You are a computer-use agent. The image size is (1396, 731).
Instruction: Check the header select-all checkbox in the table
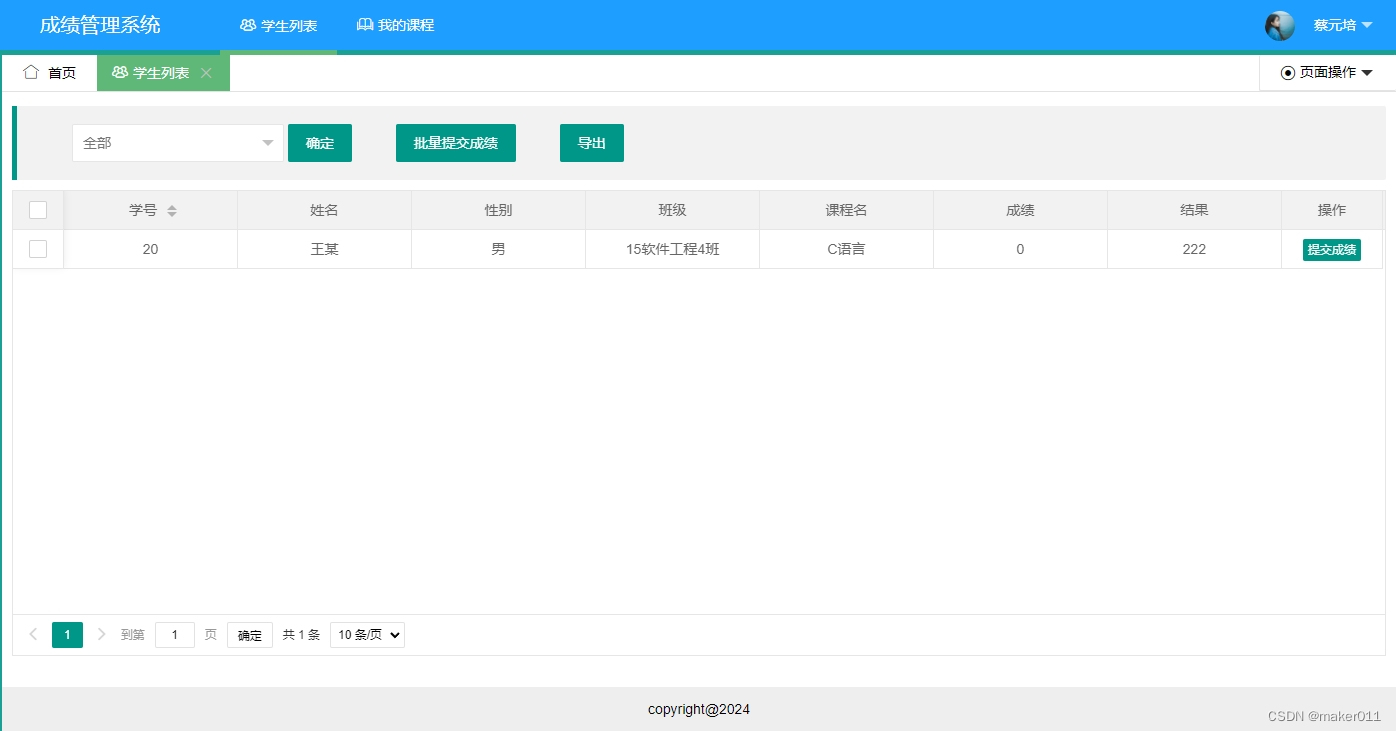[38, 210]
